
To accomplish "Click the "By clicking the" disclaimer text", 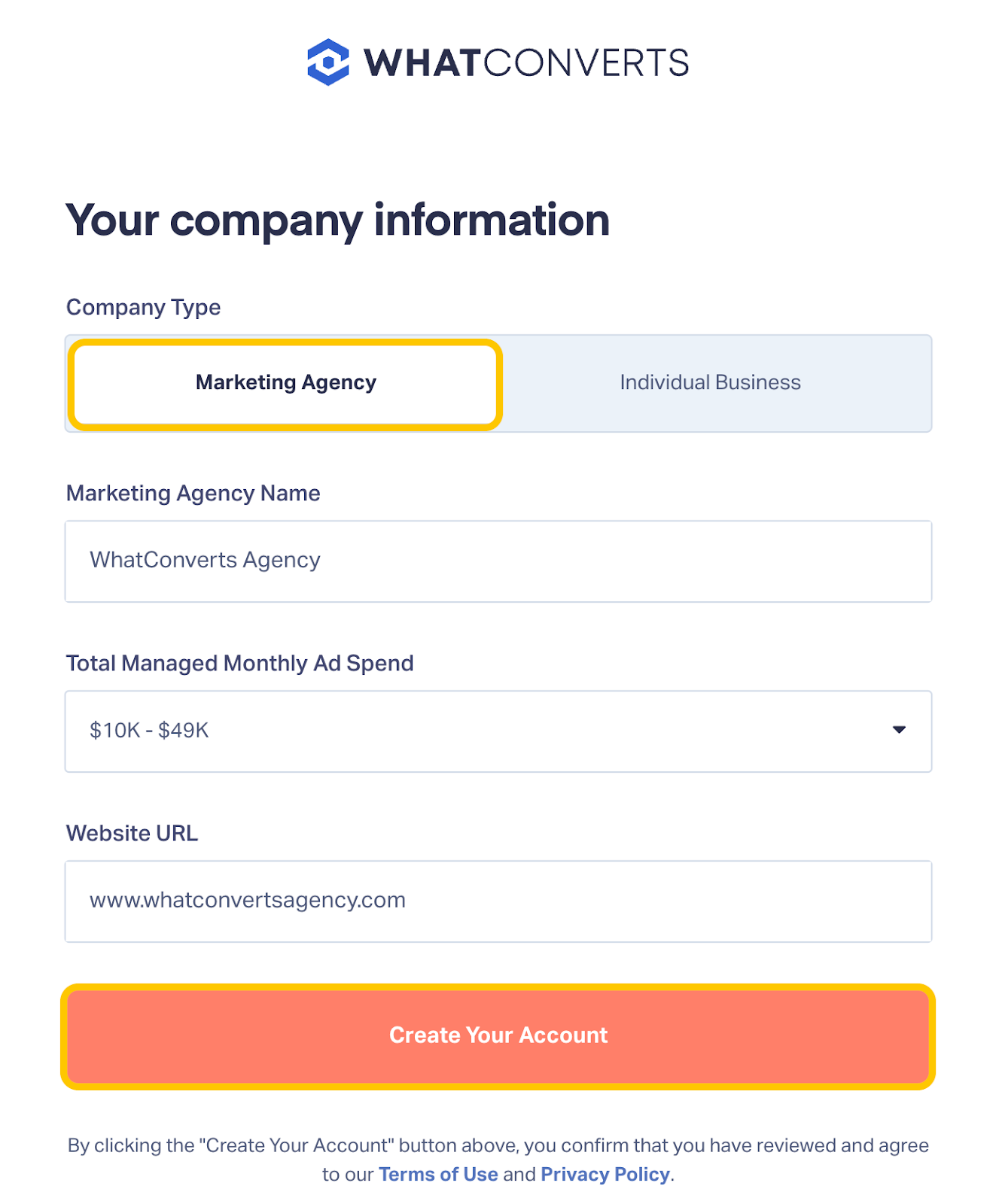I will [x=131, y=1146].
